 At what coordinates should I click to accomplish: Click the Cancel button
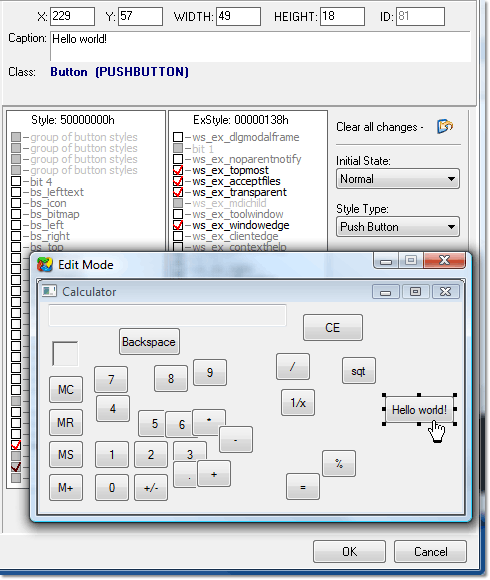coord(430,552)
